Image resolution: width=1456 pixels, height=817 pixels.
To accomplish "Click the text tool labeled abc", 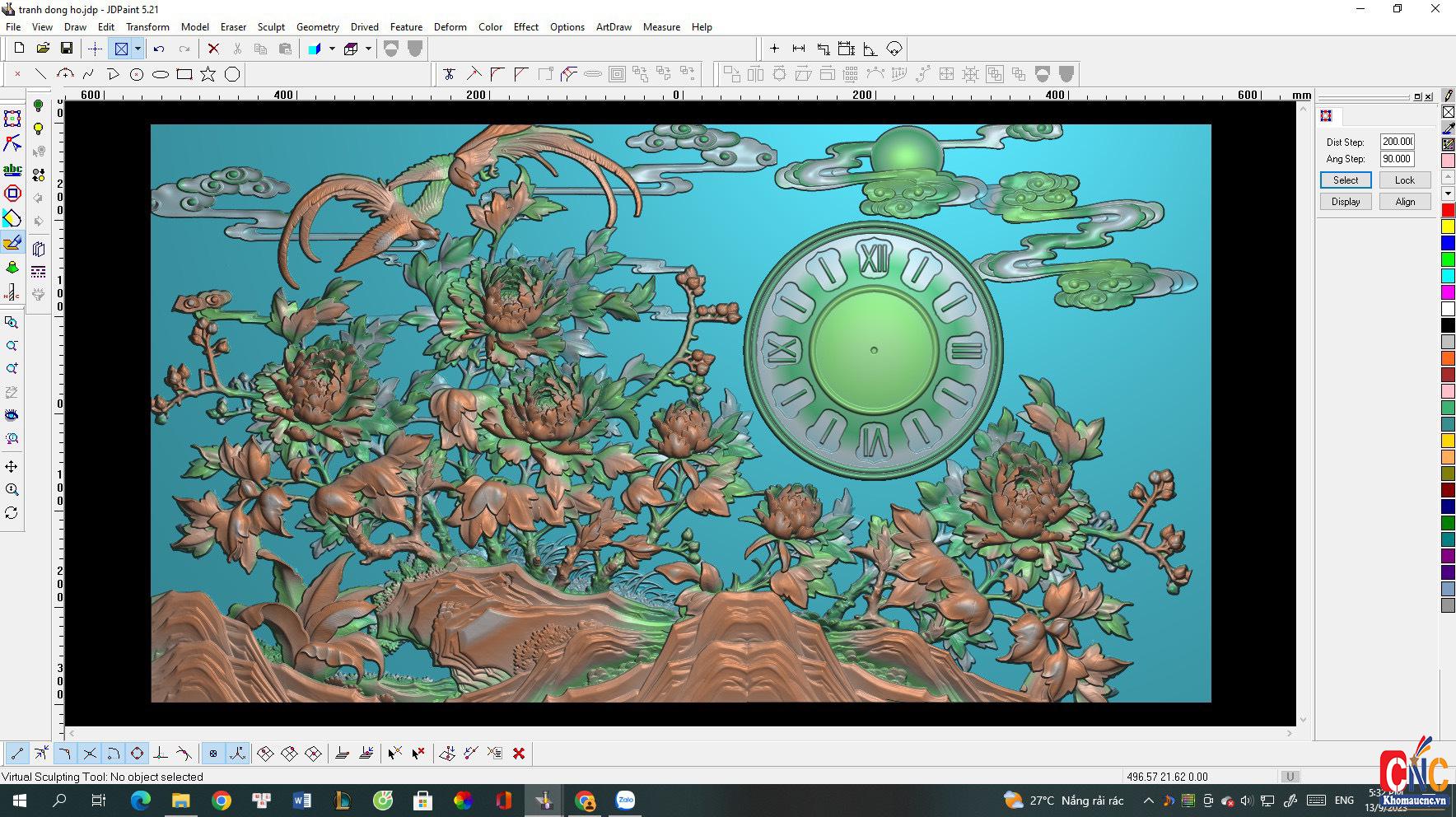I will click(12, 170).
